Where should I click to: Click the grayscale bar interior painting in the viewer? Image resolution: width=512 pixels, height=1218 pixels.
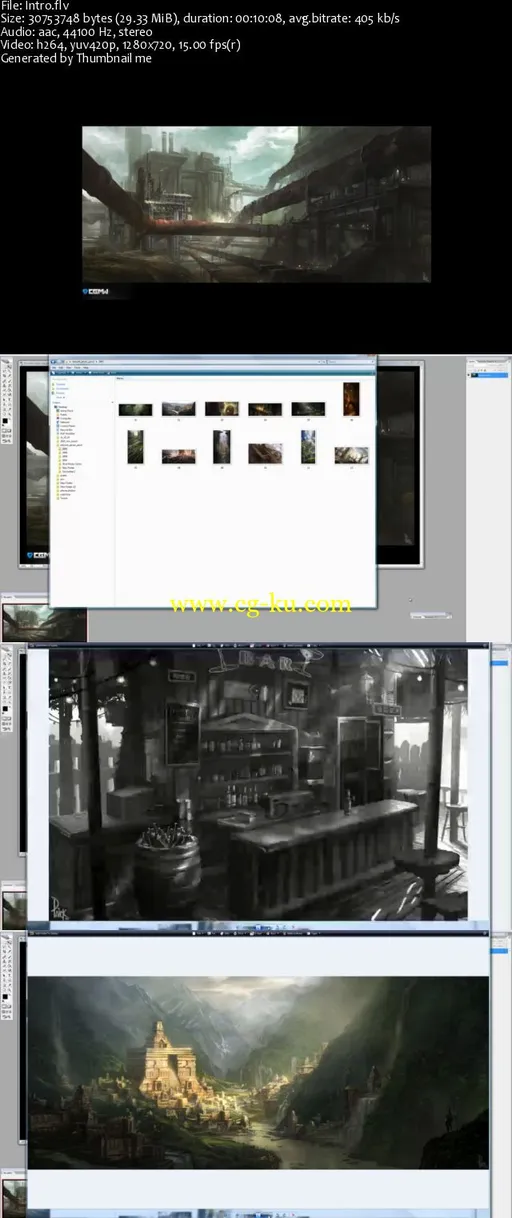[x=259, y=785]
